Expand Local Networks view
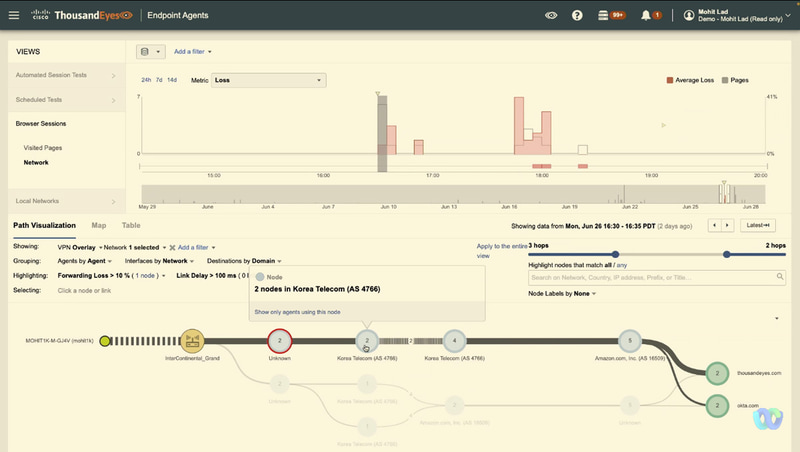 66,201
